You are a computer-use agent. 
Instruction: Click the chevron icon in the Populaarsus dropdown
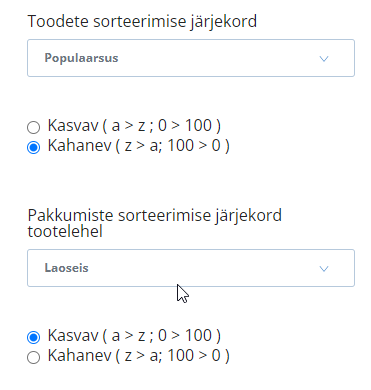pyautogui.click(x=324, y=59)
